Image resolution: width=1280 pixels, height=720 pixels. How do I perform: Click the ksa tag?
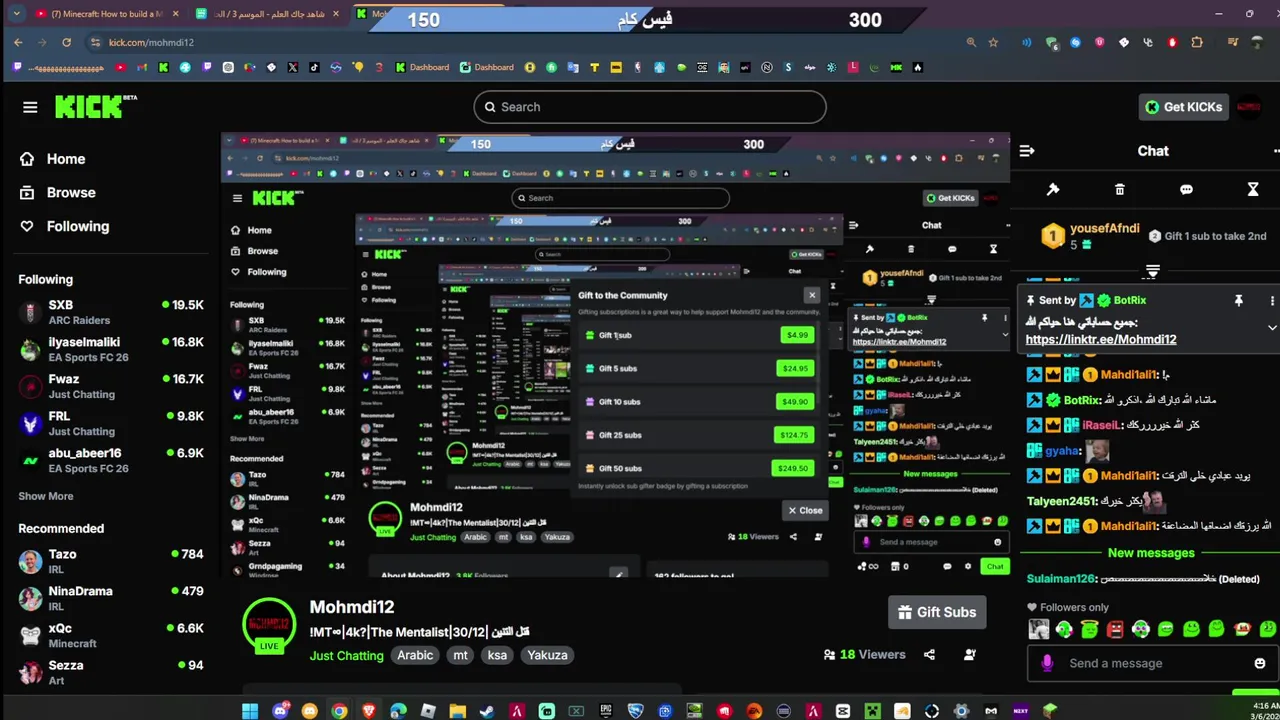pyautogui.click(x=497, y=655)
